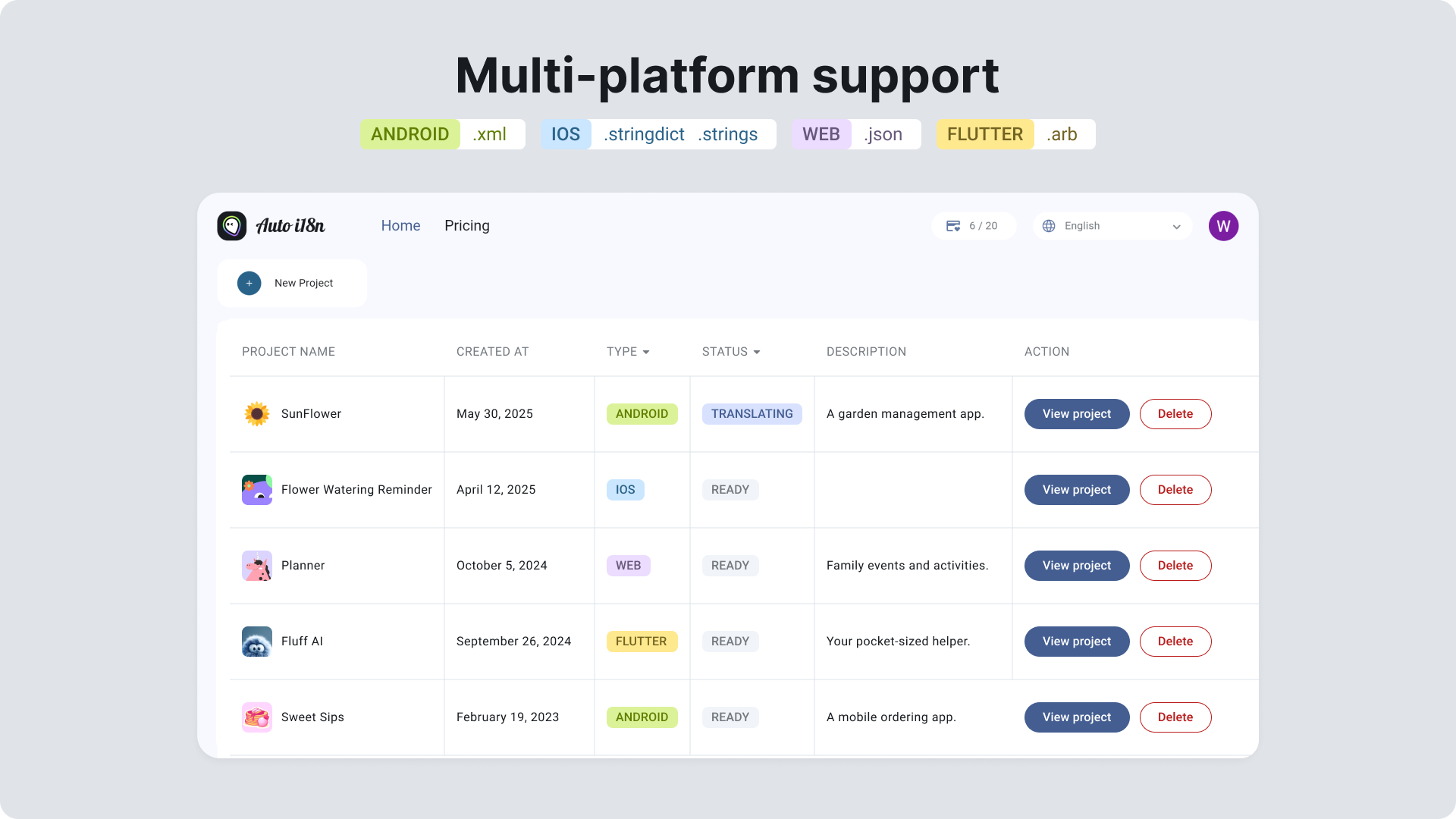Click the globe icon in language selector

pyautogui.click(x=1050, y=225)
